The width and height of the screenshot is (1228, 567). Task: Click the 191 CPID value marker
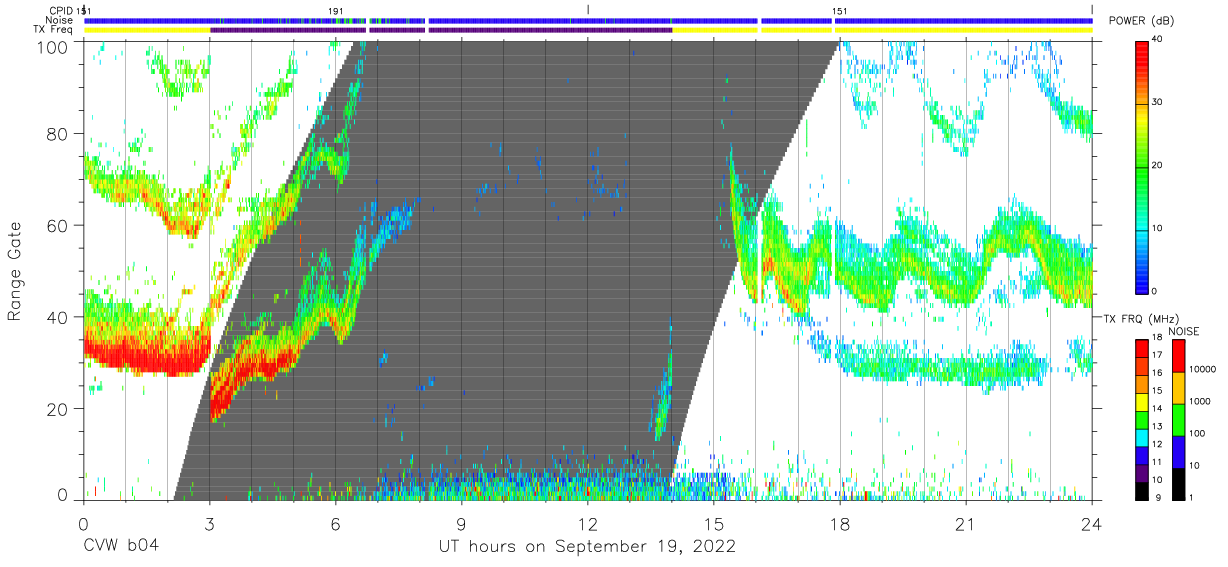click(x=337, y=10)
